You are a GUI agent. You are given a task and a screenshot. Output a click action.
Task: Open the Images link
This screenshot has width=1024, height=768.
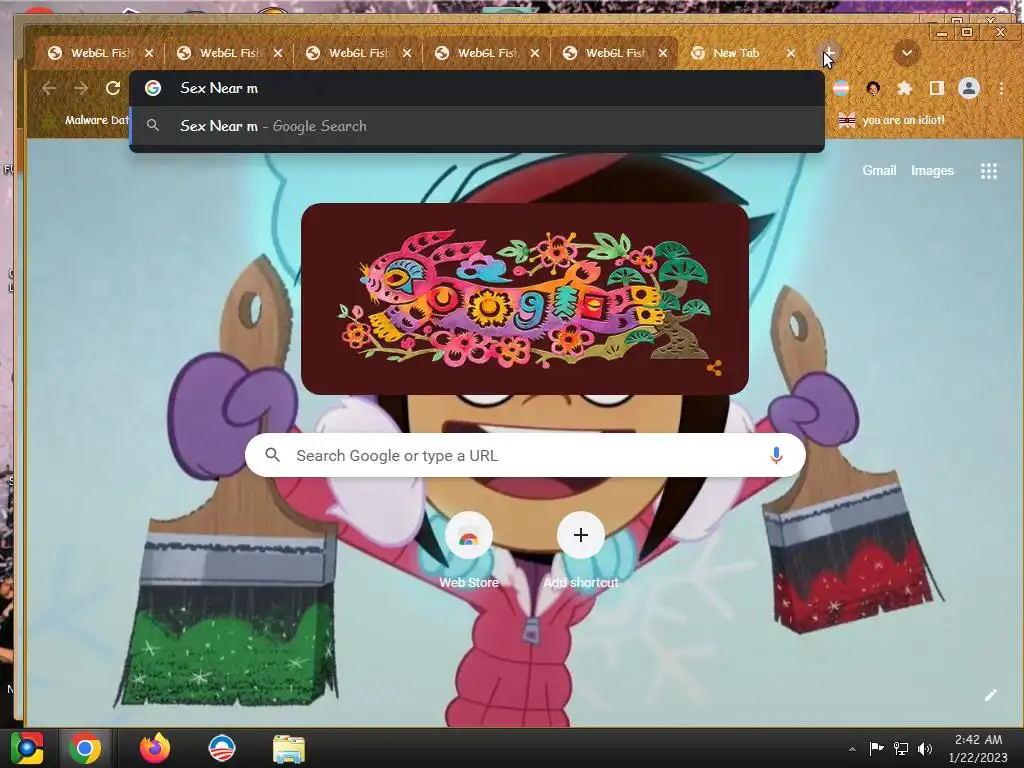(x=932, y=170)
